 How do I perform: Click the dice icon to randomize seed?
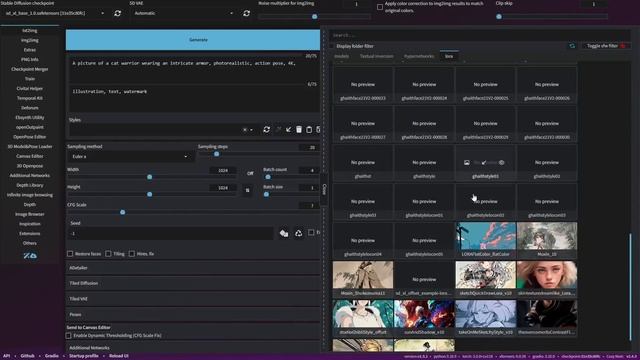tap(284, 233)
